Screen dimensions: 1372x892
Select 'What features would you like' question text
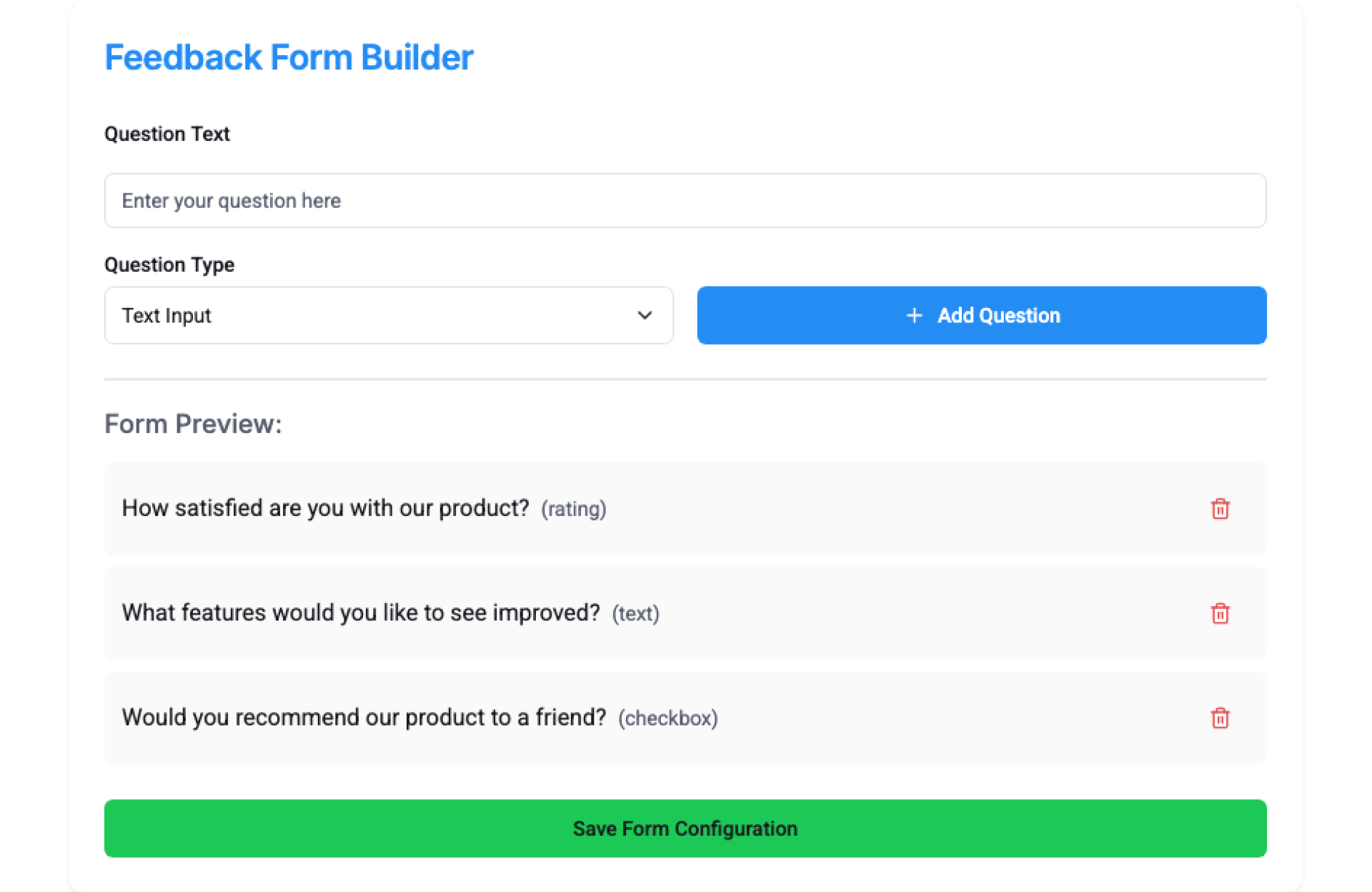(x=361, y=613)
